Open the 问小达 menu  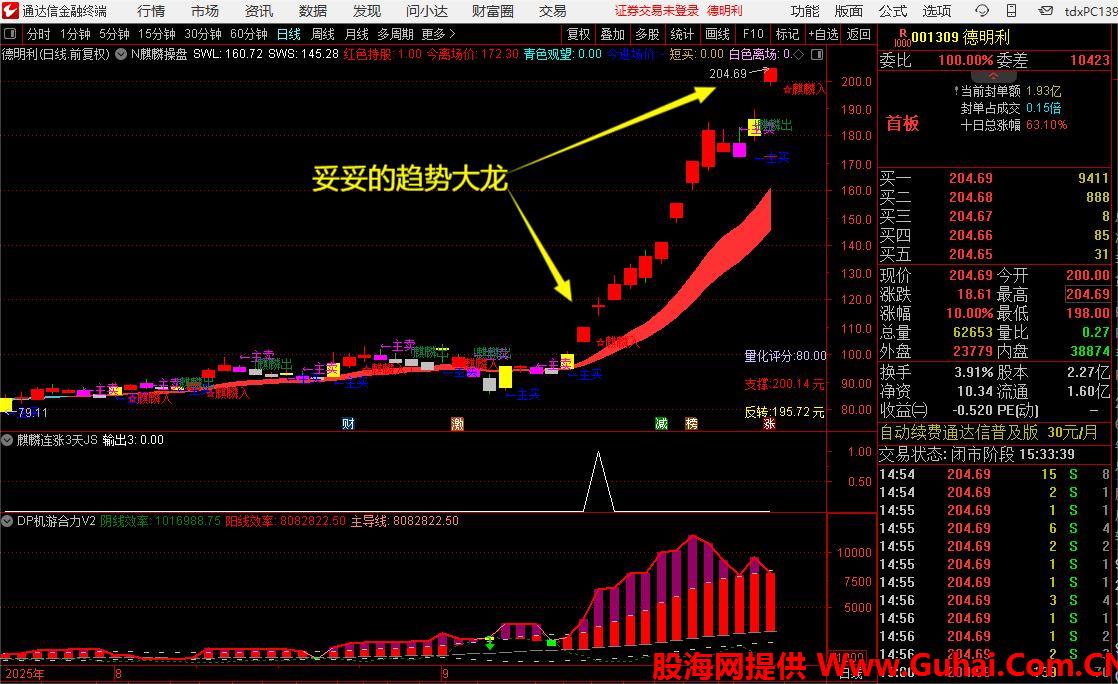427,11
